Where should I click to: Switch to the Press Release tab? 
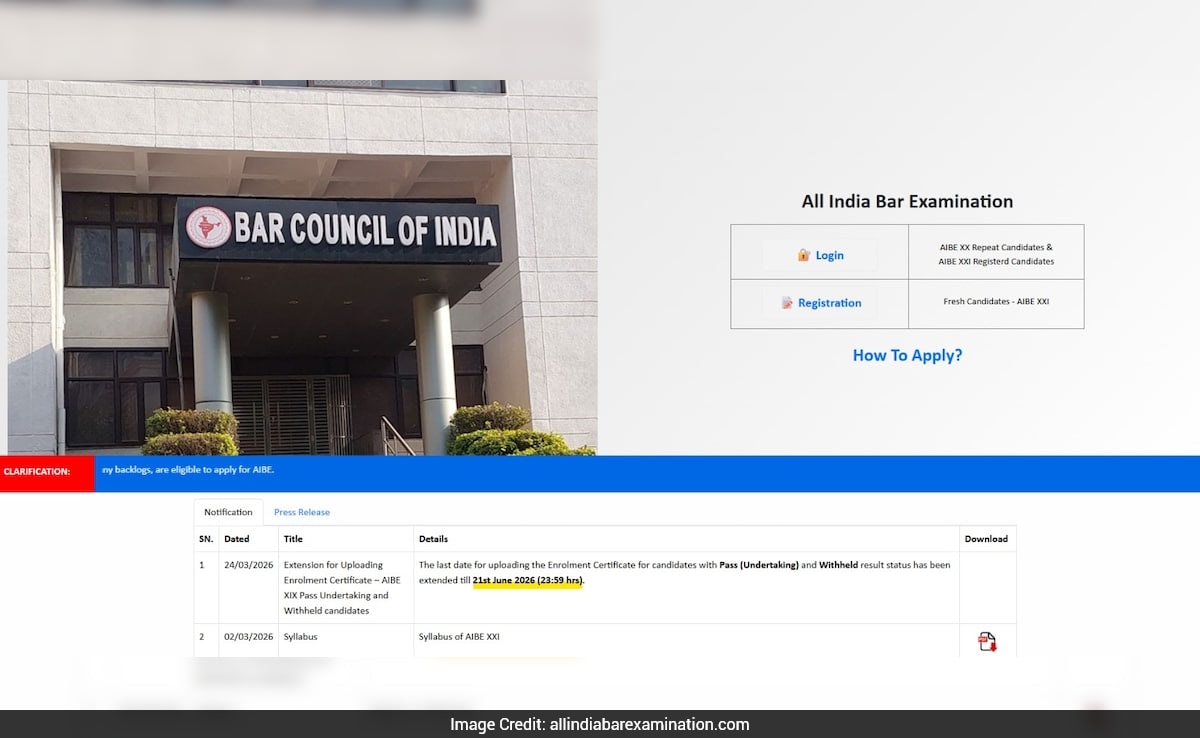click(x=301, y=512)
